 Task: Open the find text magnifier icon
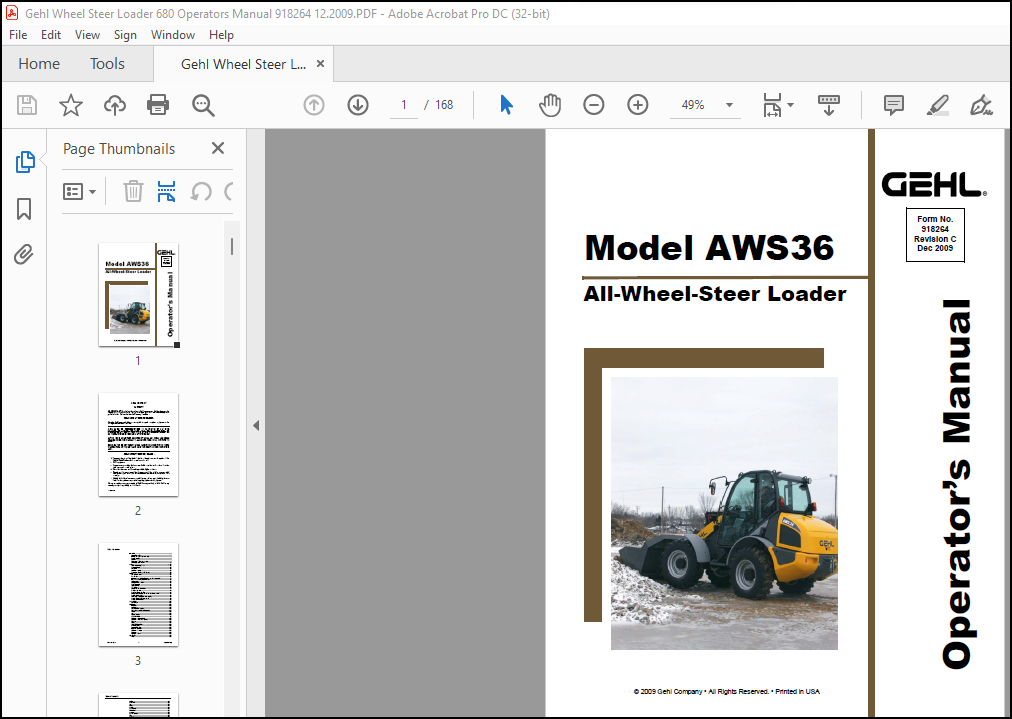[x=203, y=105]
